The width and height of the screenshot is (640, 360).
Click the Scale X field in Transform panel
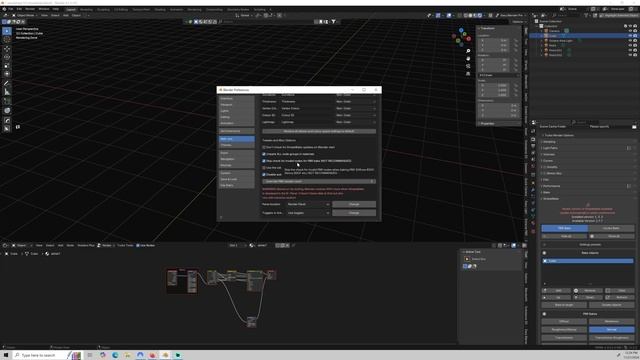click(x=493, y=85)
